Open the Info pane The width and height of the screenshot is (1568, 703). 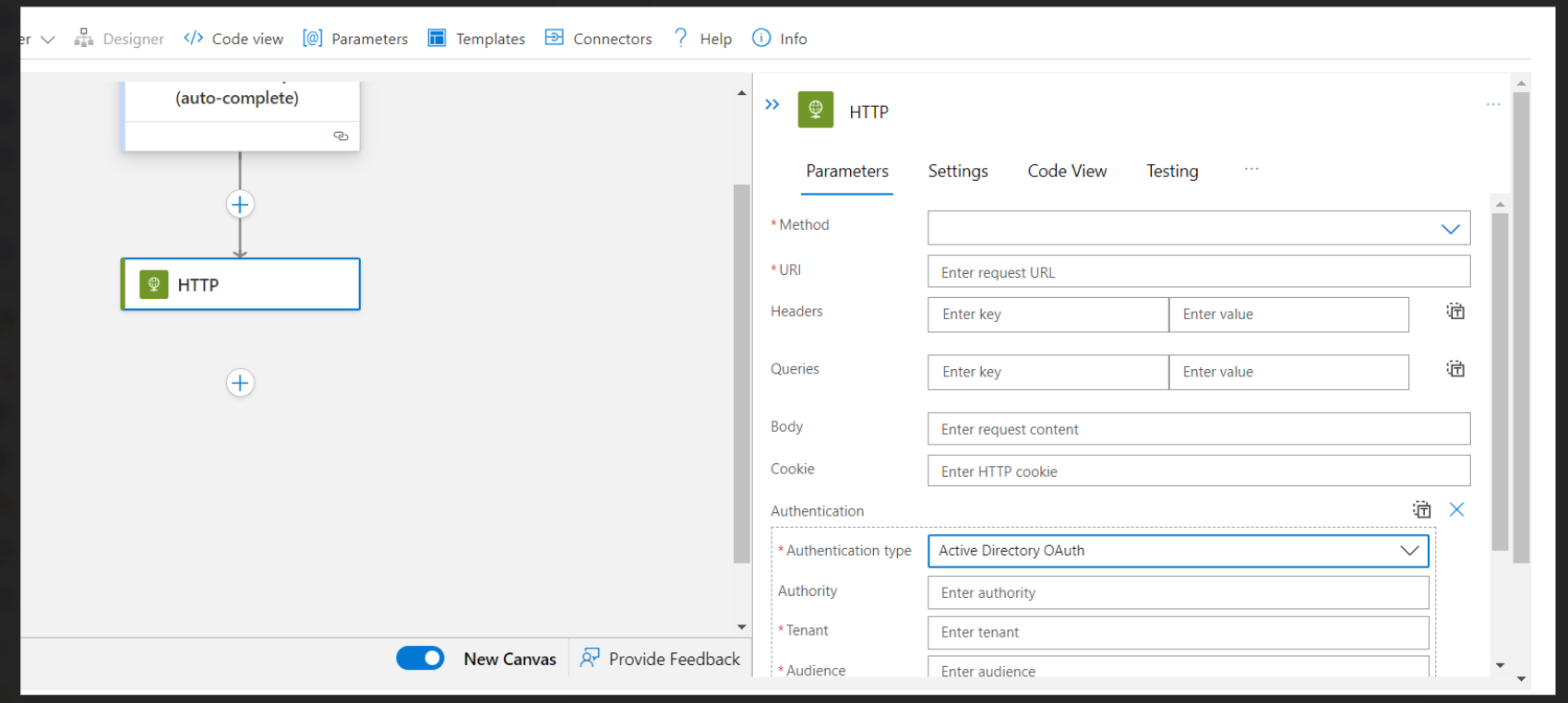[x=780, y=39]
